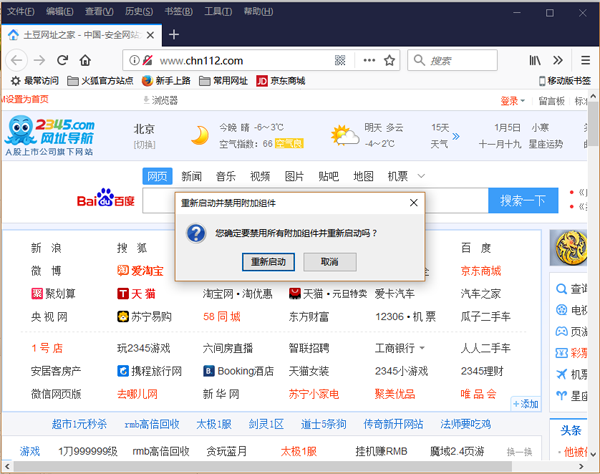Click the 取消 button in dialog
The image size is (600, 474).
(x=330, y=262)
